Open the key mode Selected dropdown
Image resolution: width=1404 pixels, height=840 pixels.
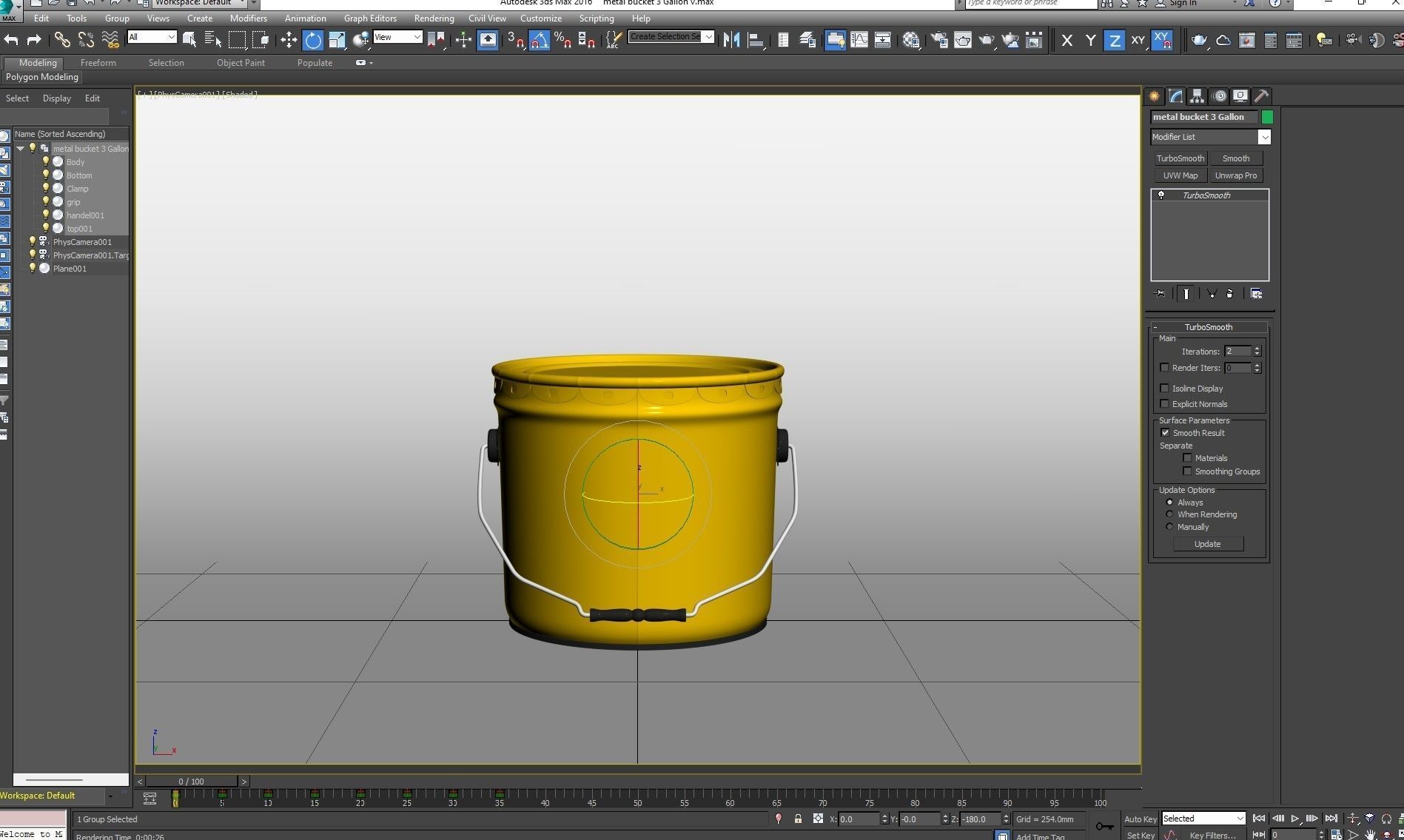pyautogui.click(x=1203, y=819)
